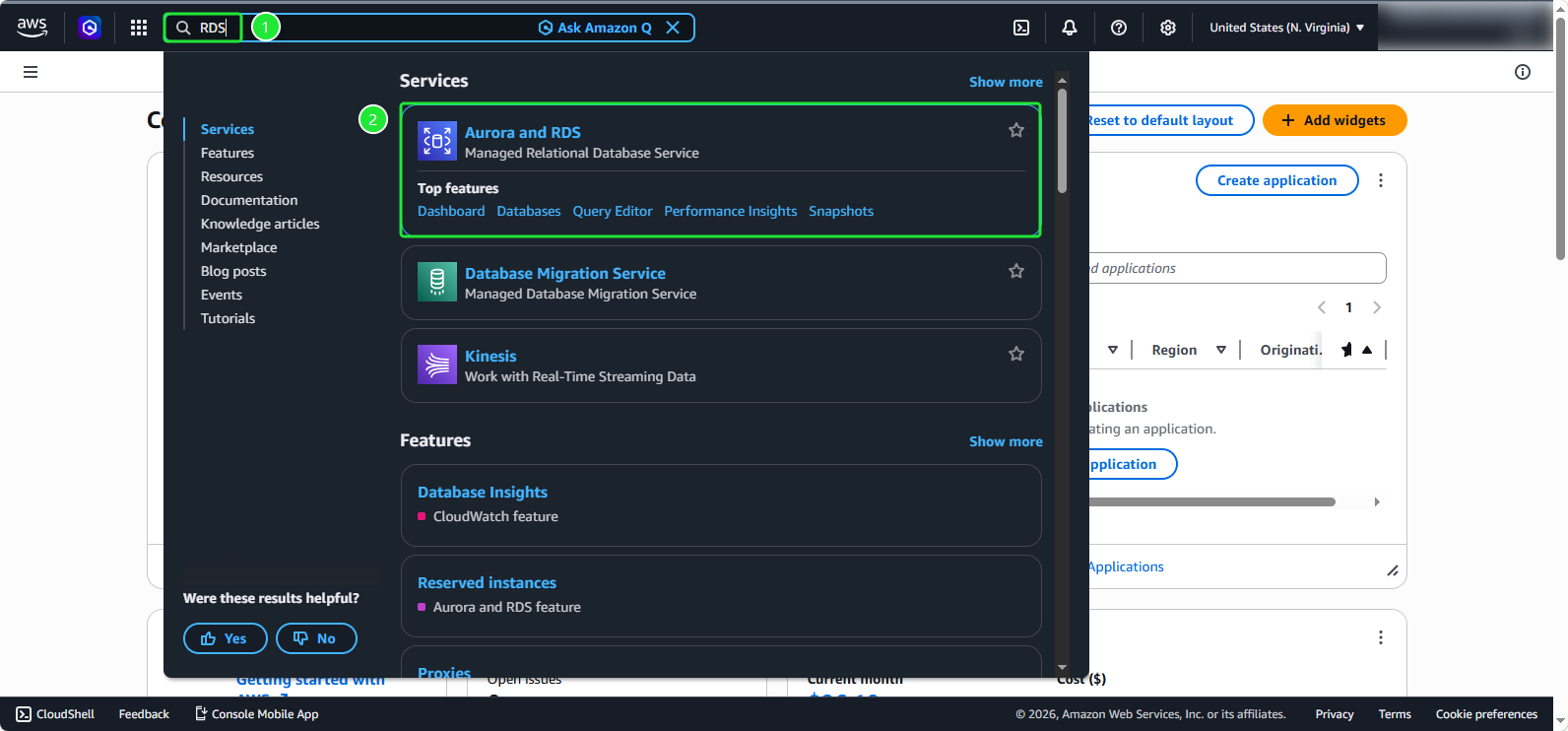The width and height of the screenshot is (1568, 731).
Task: Click Yes, results were helpful
Action: coord(225,638)
